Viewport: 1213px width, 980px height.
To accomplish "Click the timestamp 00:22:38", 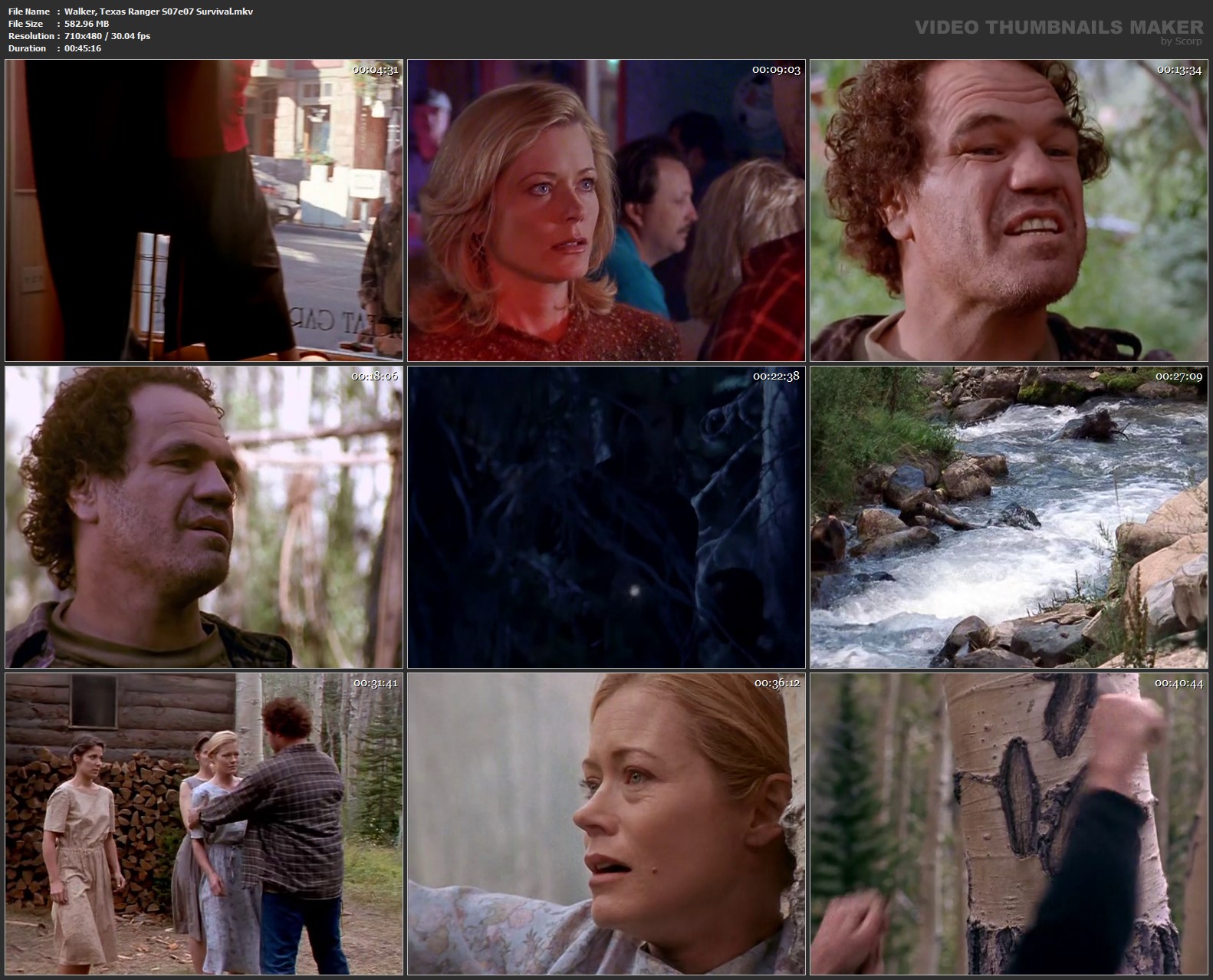I will pyautogui.click(x=776, y=377).
